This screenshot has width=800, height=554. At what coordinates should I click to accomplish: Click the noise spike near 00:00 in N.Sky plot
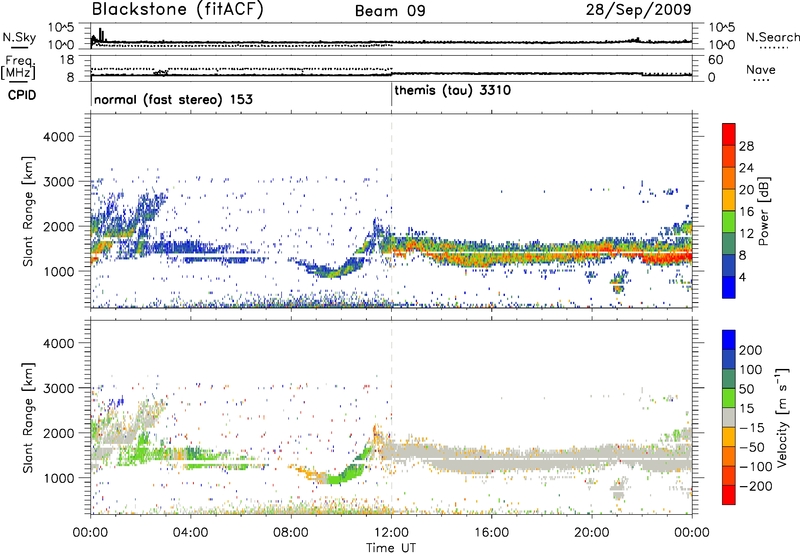101,35
